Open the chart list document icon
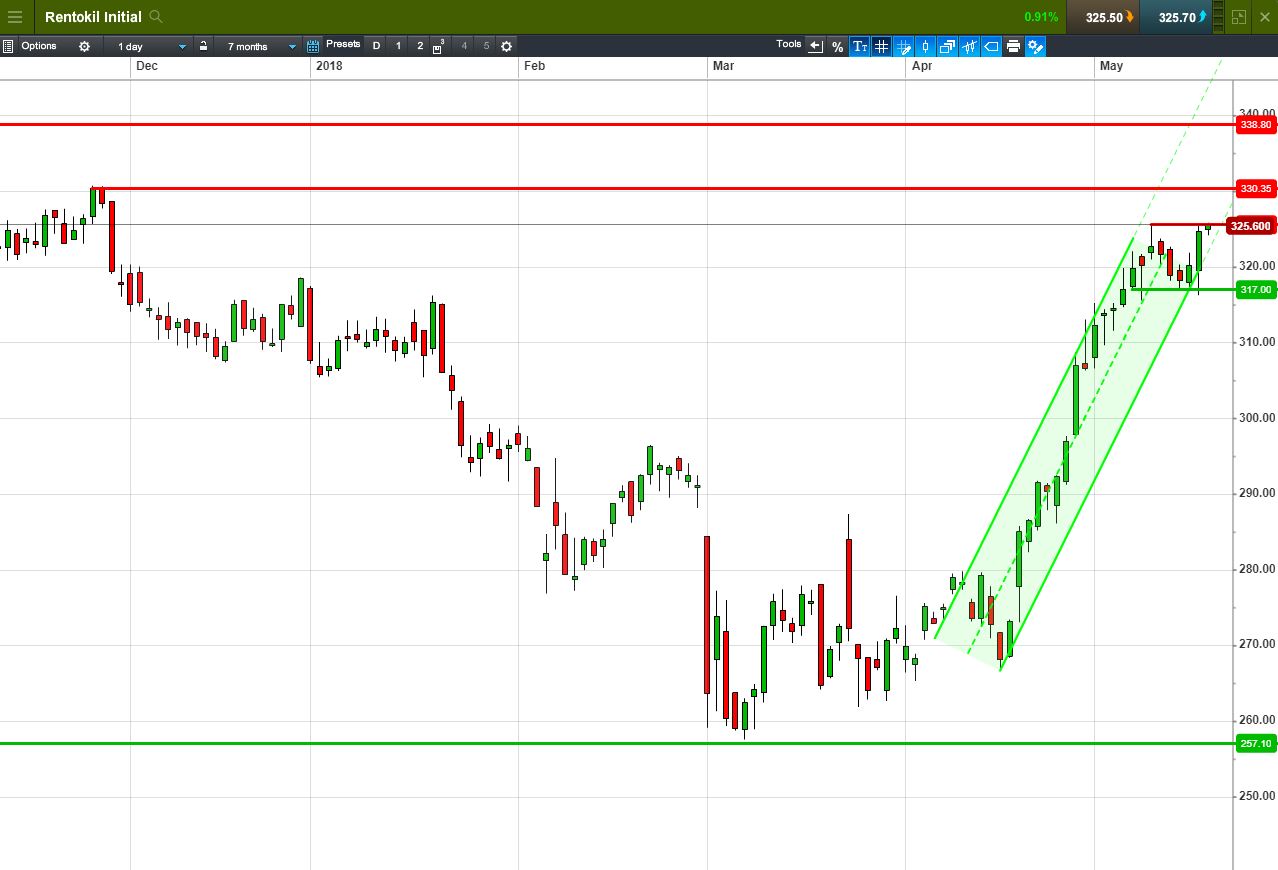This screenshot has height=870, width=1278. [x=8, y=46]
